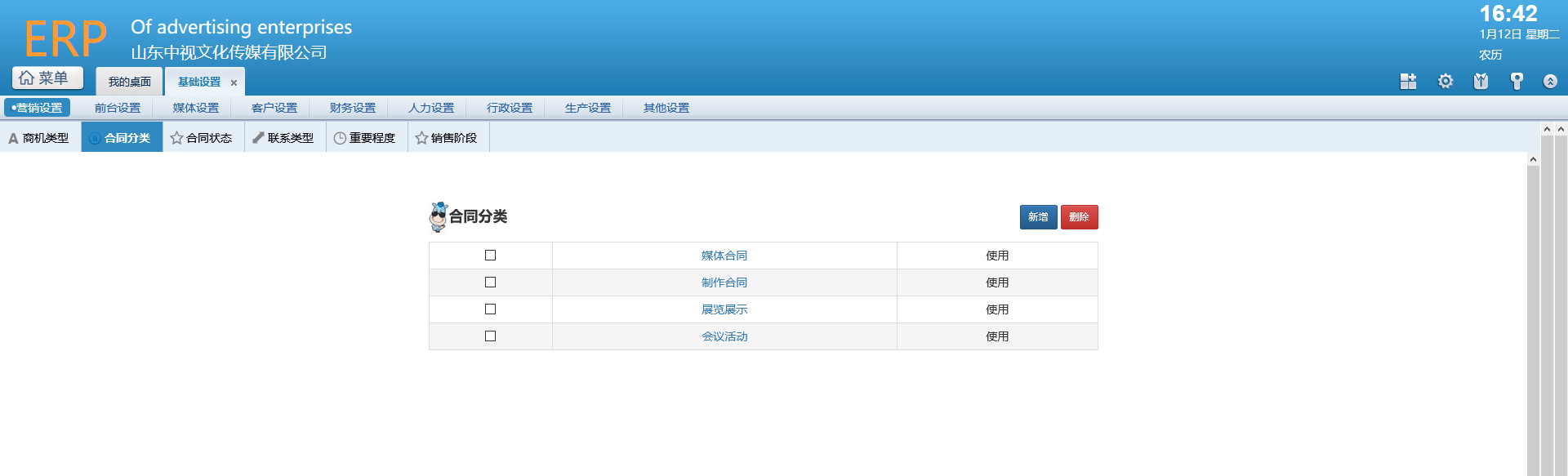The image size is (1568, 476).
Task: Collapse header with double-chevron up icon
Action: (x=1550, y=81)
